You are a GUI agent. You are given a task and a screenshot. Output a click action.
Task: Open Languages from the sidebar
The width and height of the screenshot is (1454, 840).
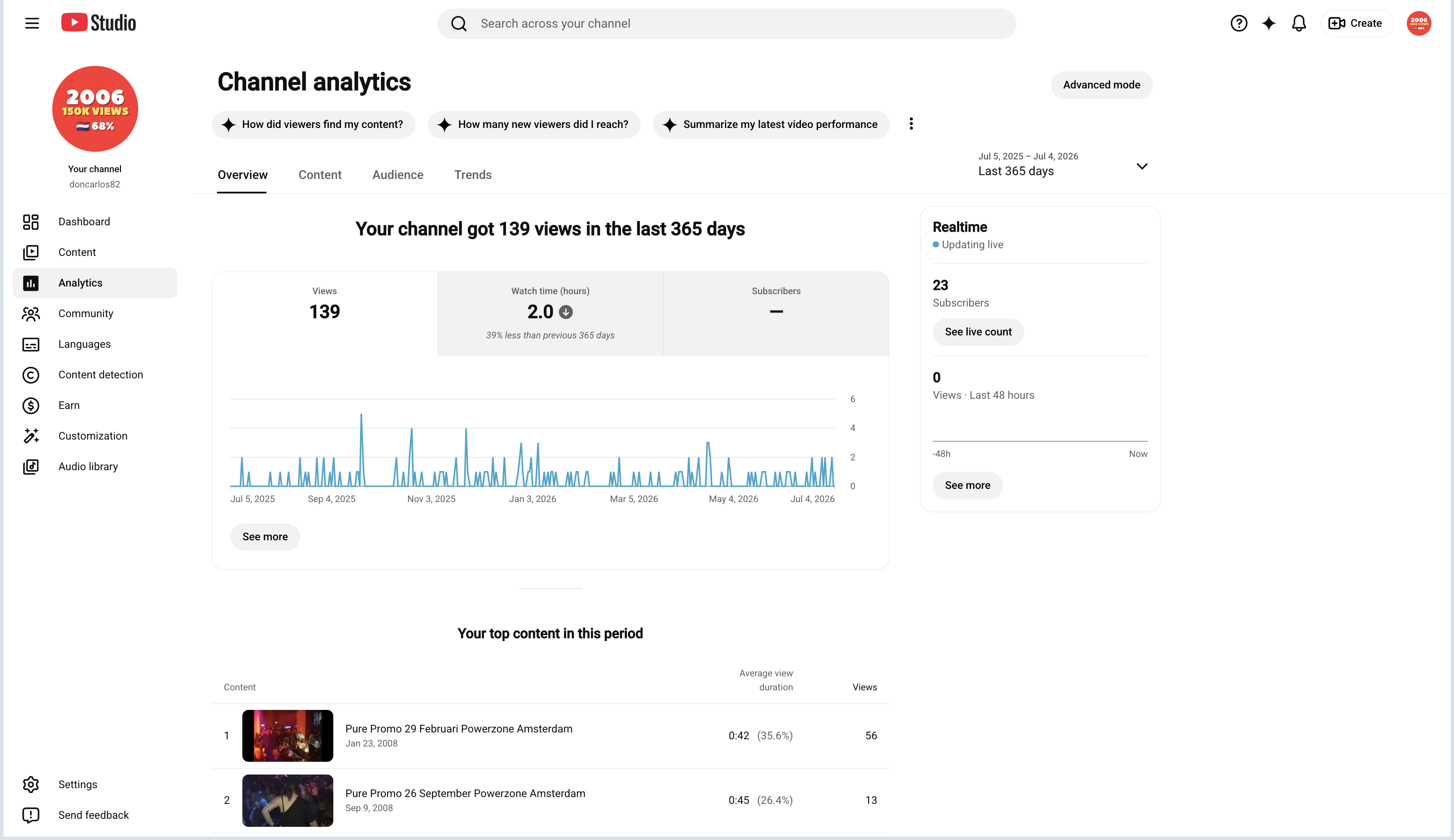[95, 344]
